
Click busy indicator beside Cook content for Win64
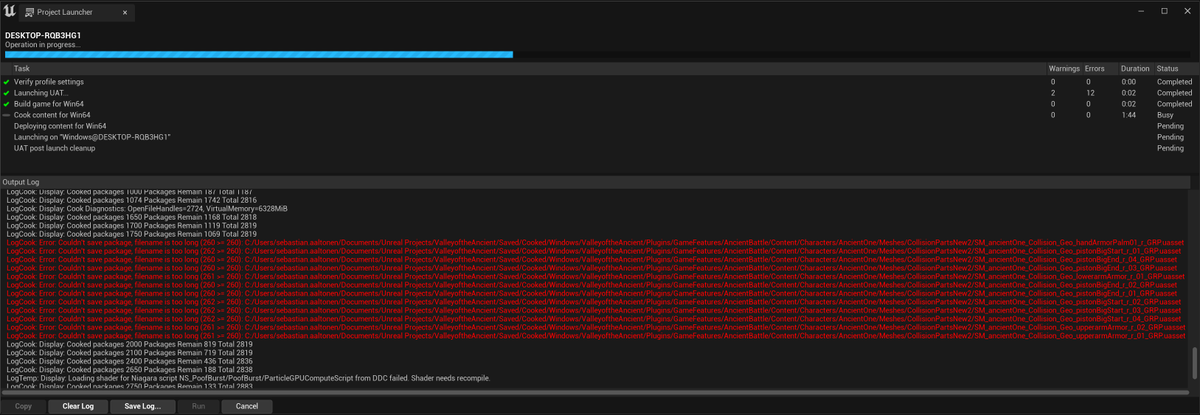click(7, 115)
